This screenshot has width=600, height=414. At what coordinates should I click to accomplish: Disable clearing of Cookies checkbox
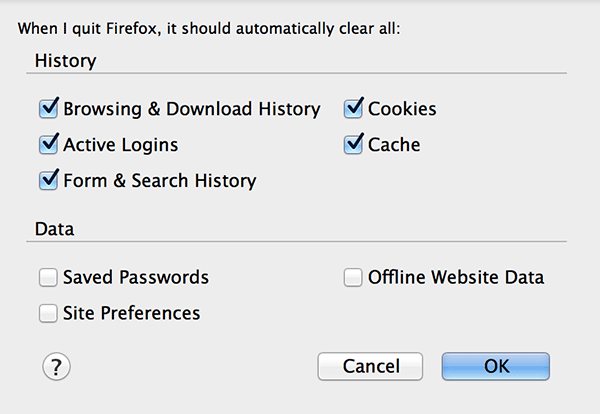click(x=353, y=108)
